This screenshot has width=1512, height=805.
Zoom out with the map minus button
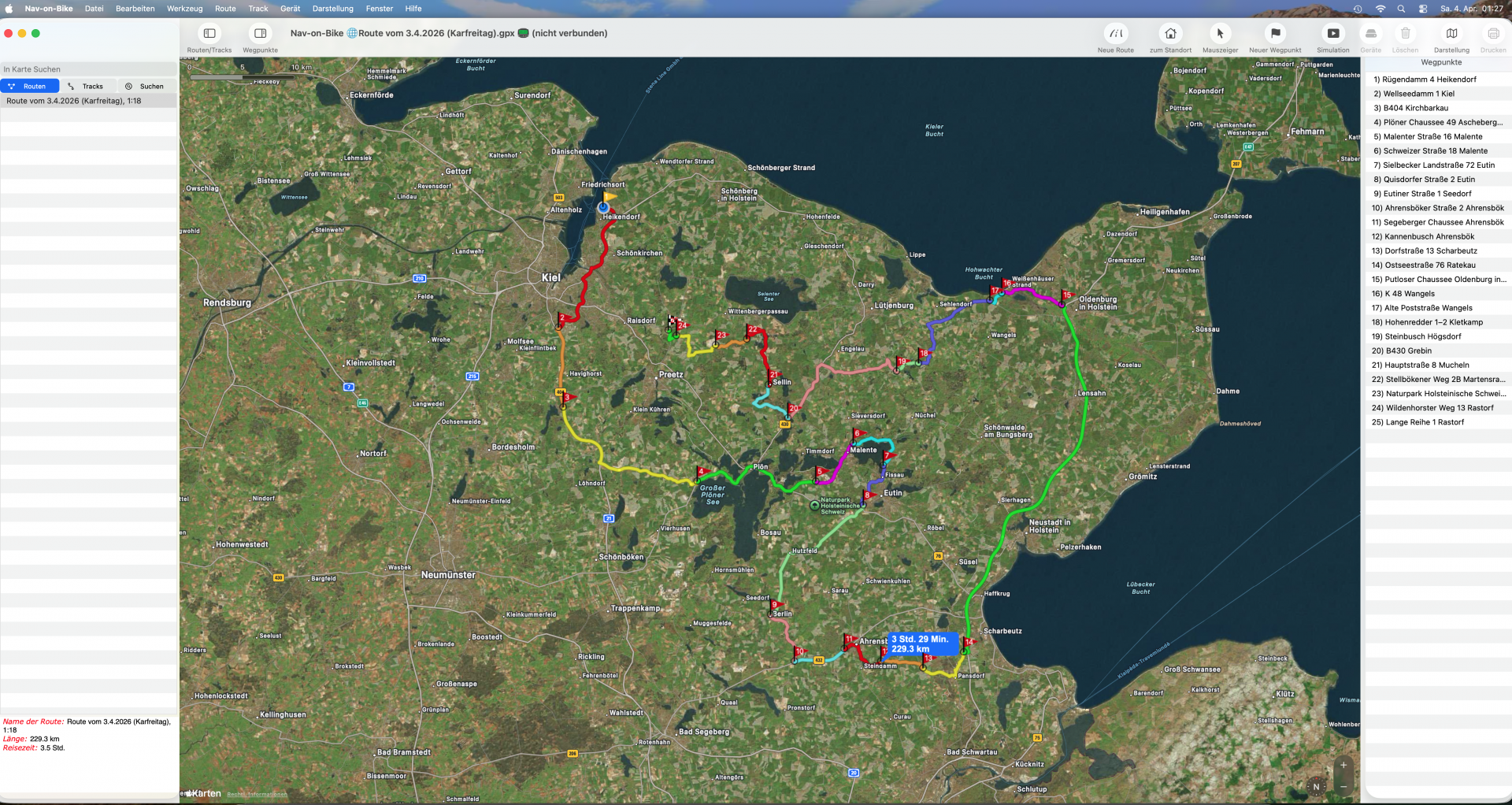pos(1343,786)
